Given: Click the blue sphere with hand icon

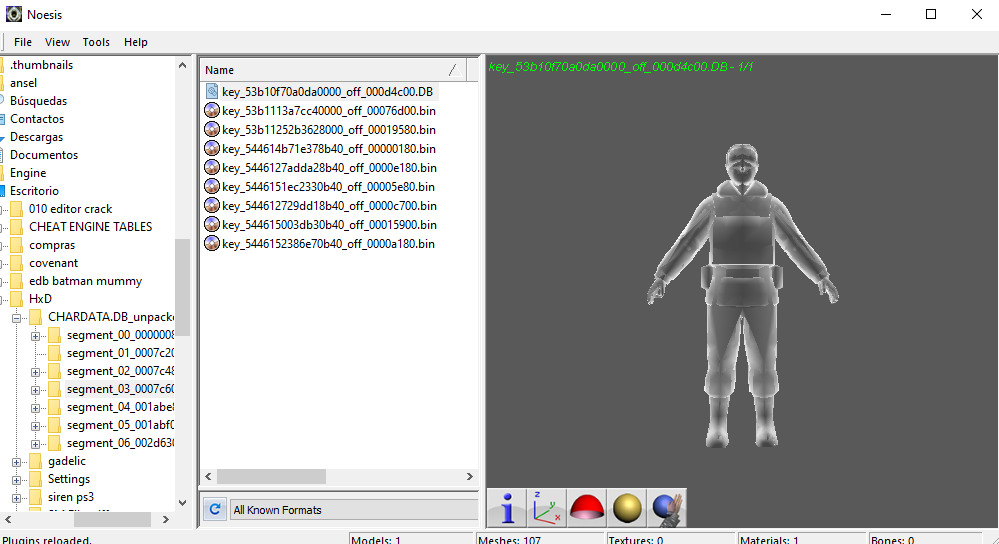Looking at the screenshot, I should [667, 508].
